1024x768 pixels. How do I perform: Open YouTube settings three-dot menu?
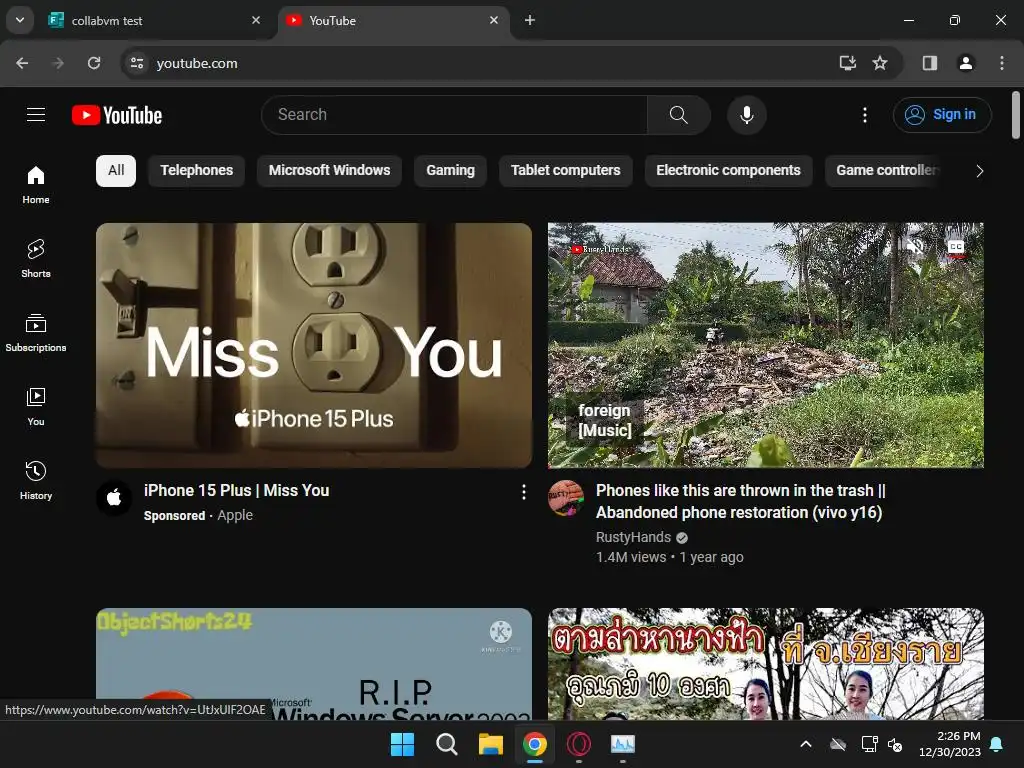click(865, 115)
